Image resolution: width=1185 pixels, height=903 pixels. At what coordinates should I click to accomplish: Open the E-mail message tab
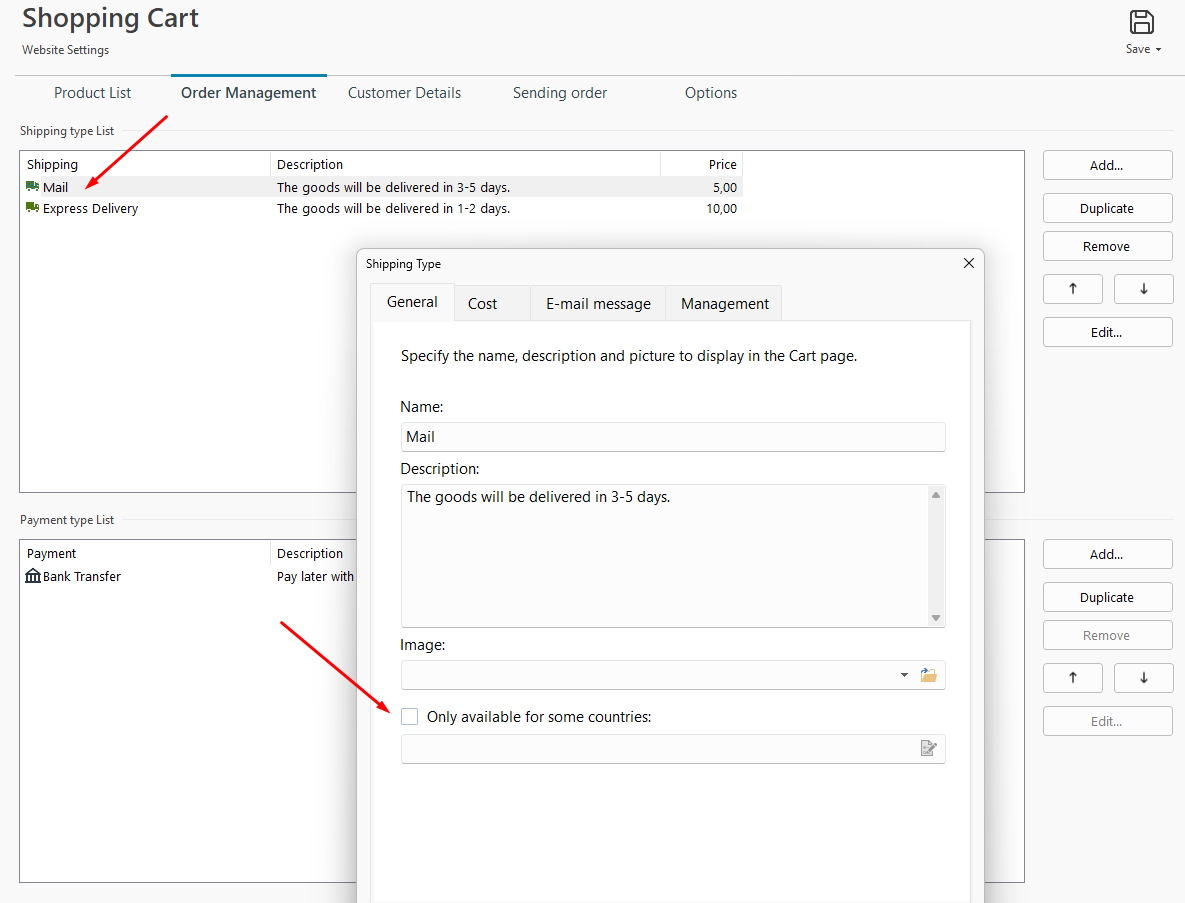tap(598, 304)
